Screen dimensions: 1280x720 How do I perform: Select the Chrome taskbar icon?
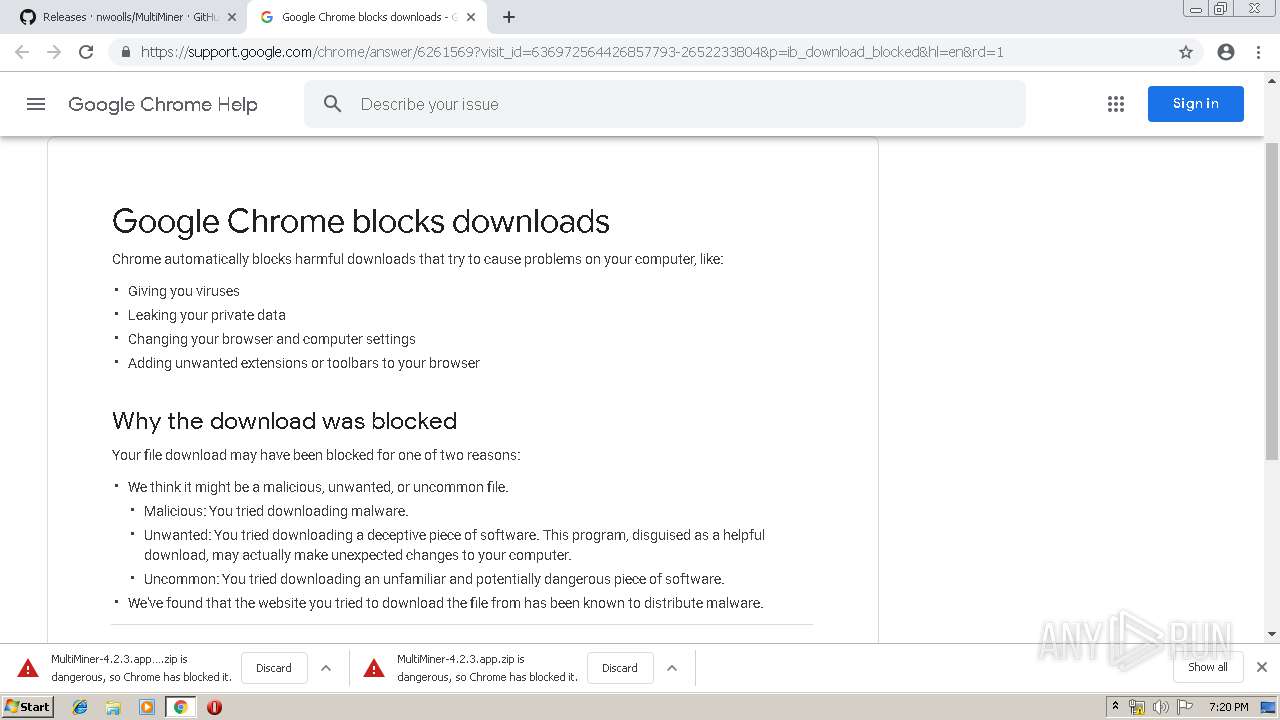[180, 707]
